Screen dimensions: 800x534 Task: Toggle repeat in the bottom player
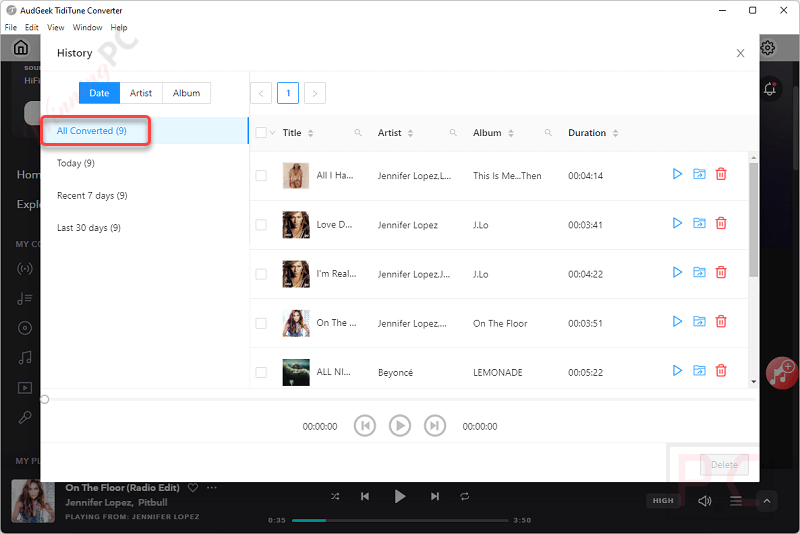(465, 496)
